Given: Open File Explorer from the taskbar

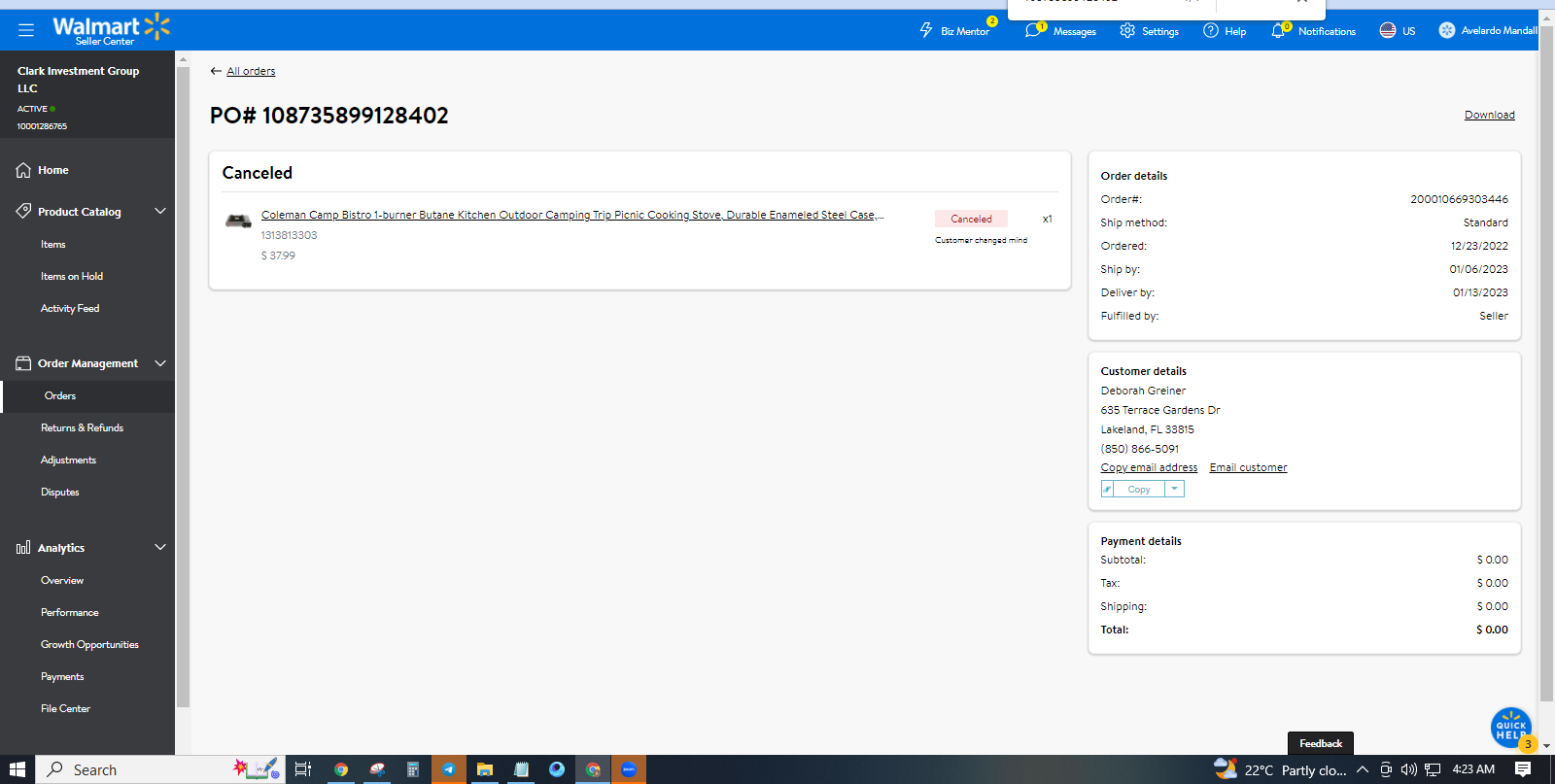Looking at the screenshot, I should (484, 769).
